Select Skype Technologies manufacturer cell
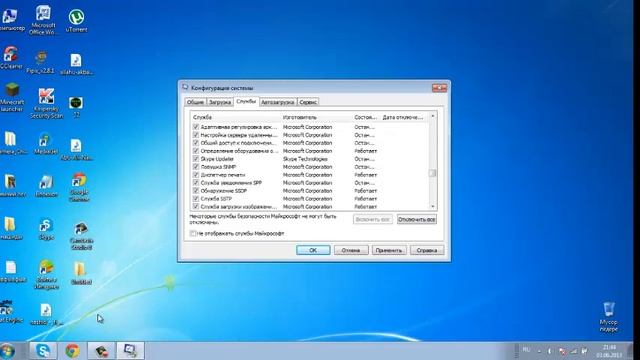The image size is (640, 360). click(x=305, y=159)
